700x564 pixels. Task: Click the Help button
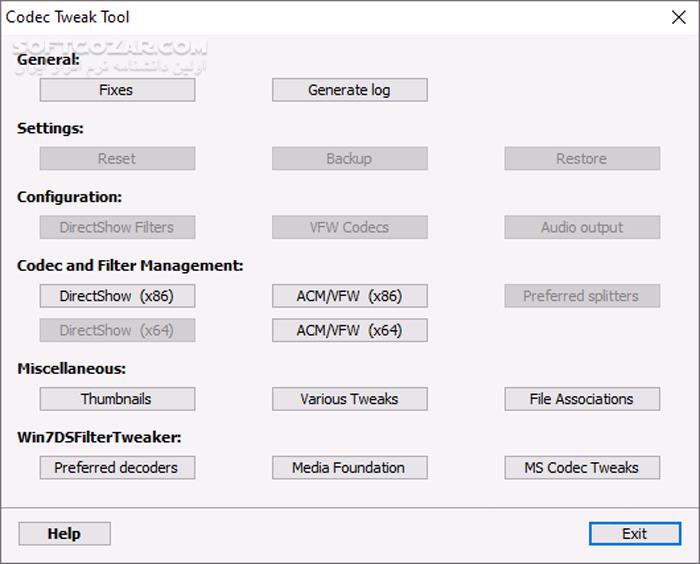coord(64,534)
